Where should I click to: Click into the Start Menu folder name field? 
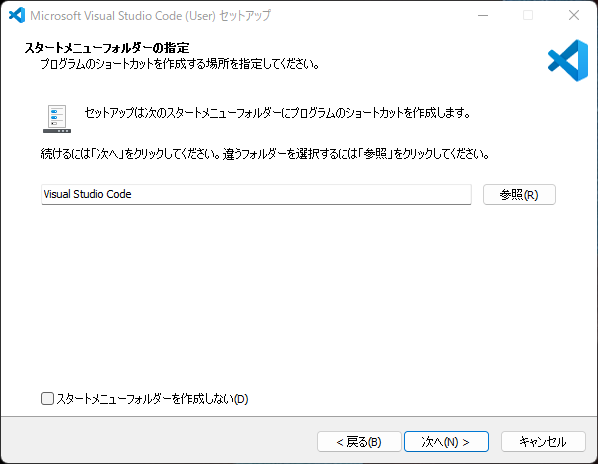(256, 194)
